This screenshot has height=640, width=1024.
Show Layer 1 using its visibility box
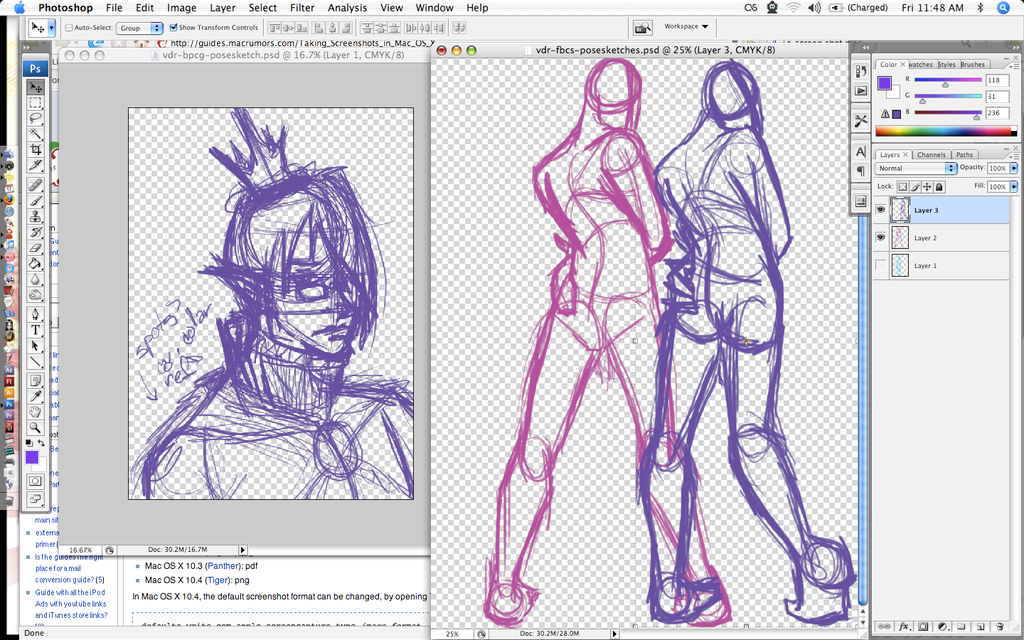(x=881, y=265)
